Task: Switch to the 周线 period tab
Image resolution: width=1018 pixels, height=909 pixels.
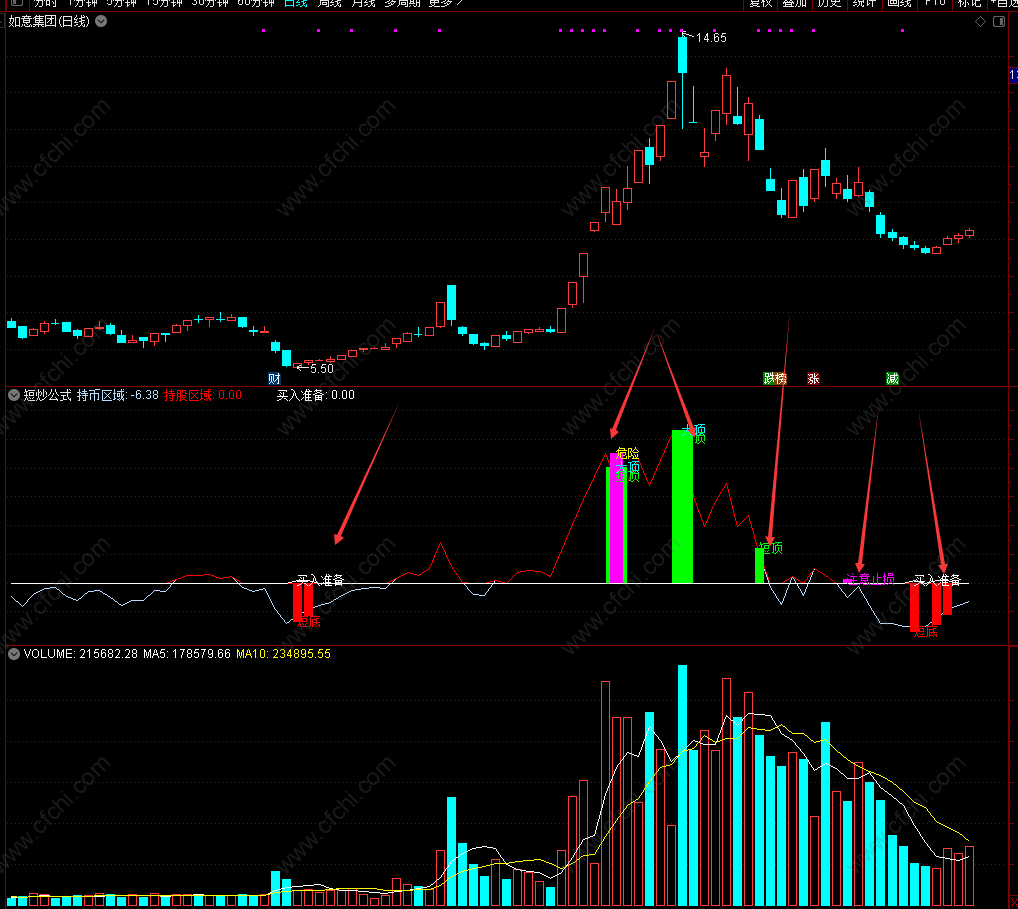Action: click(329, 3)
